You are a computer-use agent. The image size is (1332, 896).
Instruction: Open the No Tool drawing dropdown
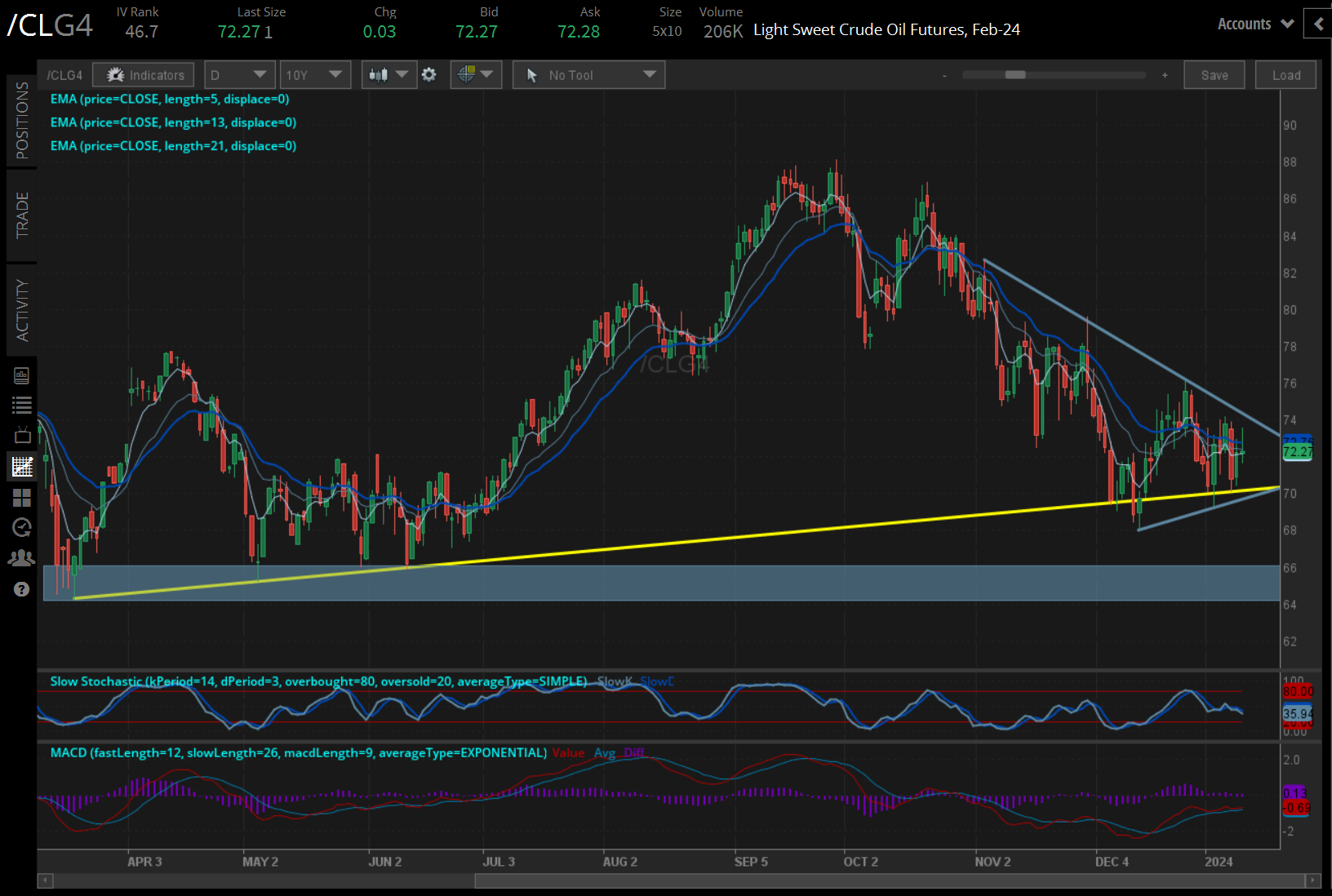click(588, 75)
